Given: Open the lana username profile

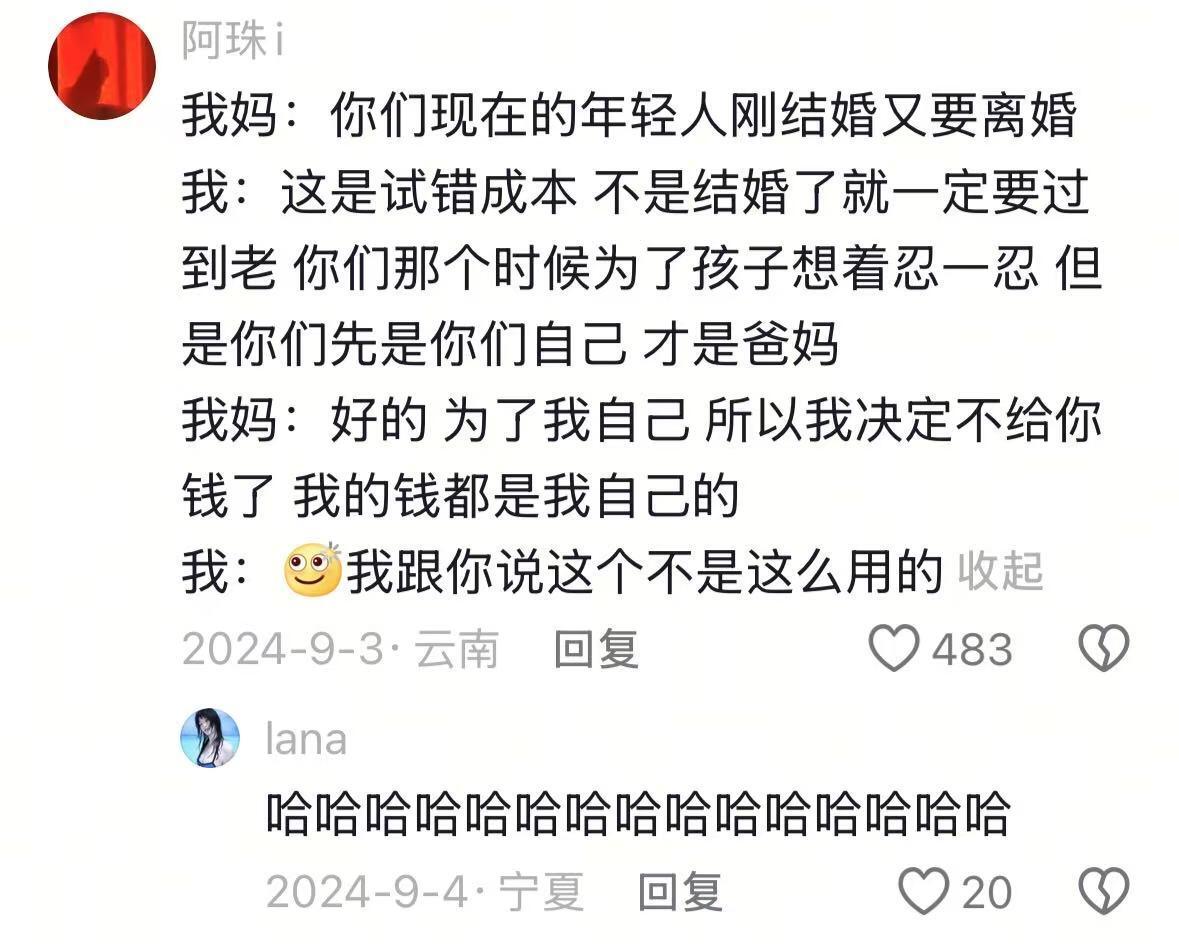Looking at the screenshot, I should [306, 739].
